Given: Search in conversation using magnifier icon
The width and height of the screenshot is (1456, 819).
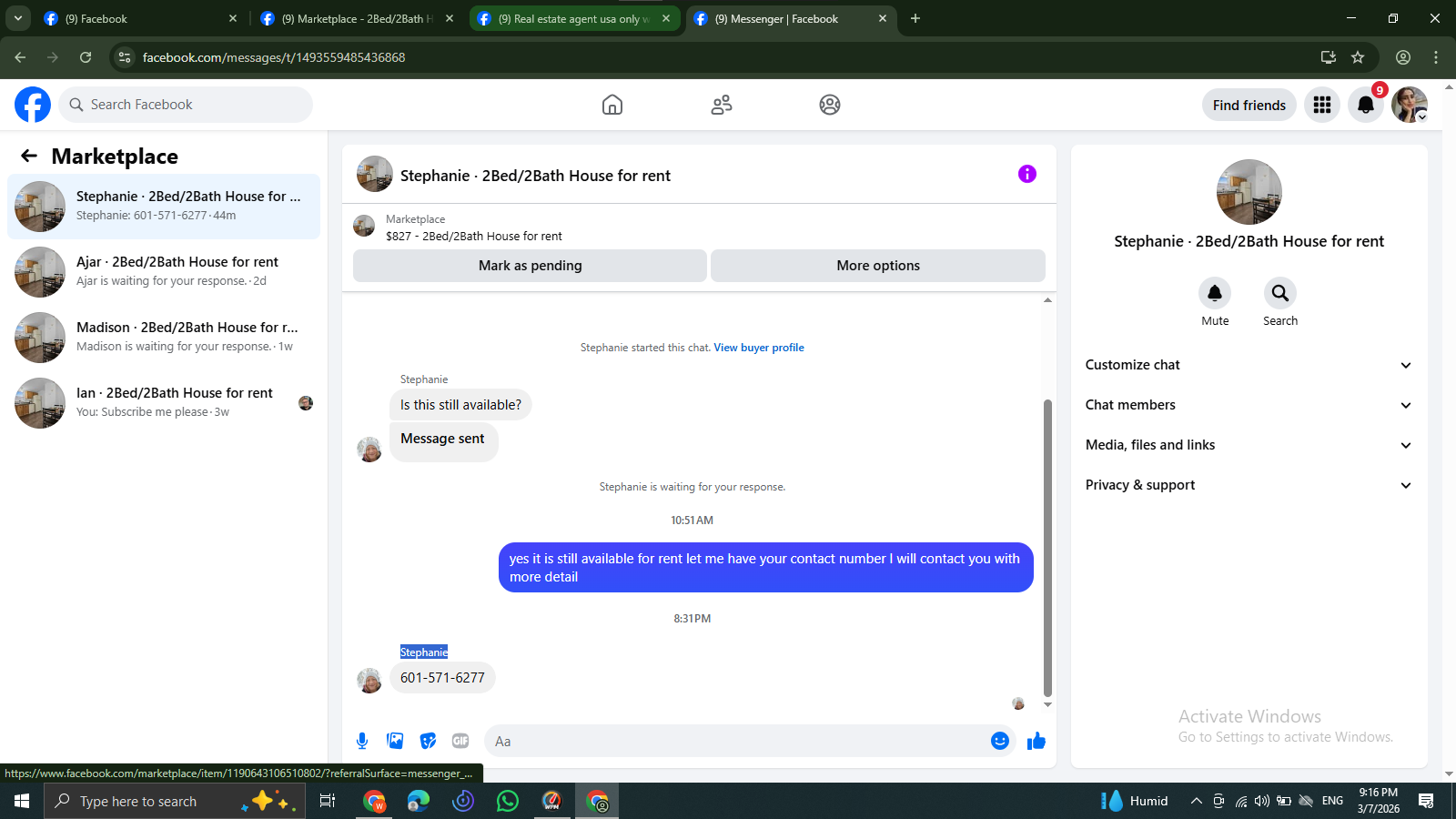Looking at the screenshot, I should [1280, 293].
